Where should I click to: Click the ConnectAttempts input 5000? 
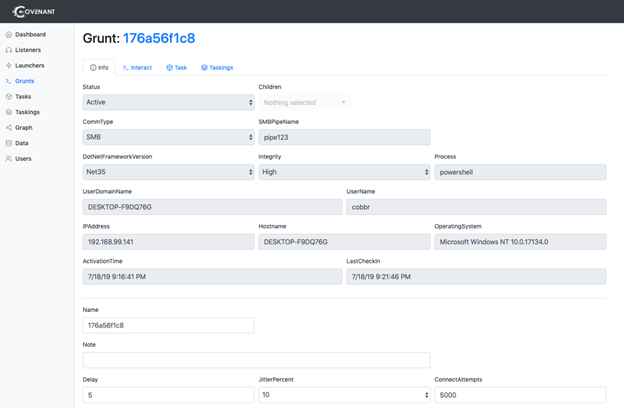(x=520, y=395)
